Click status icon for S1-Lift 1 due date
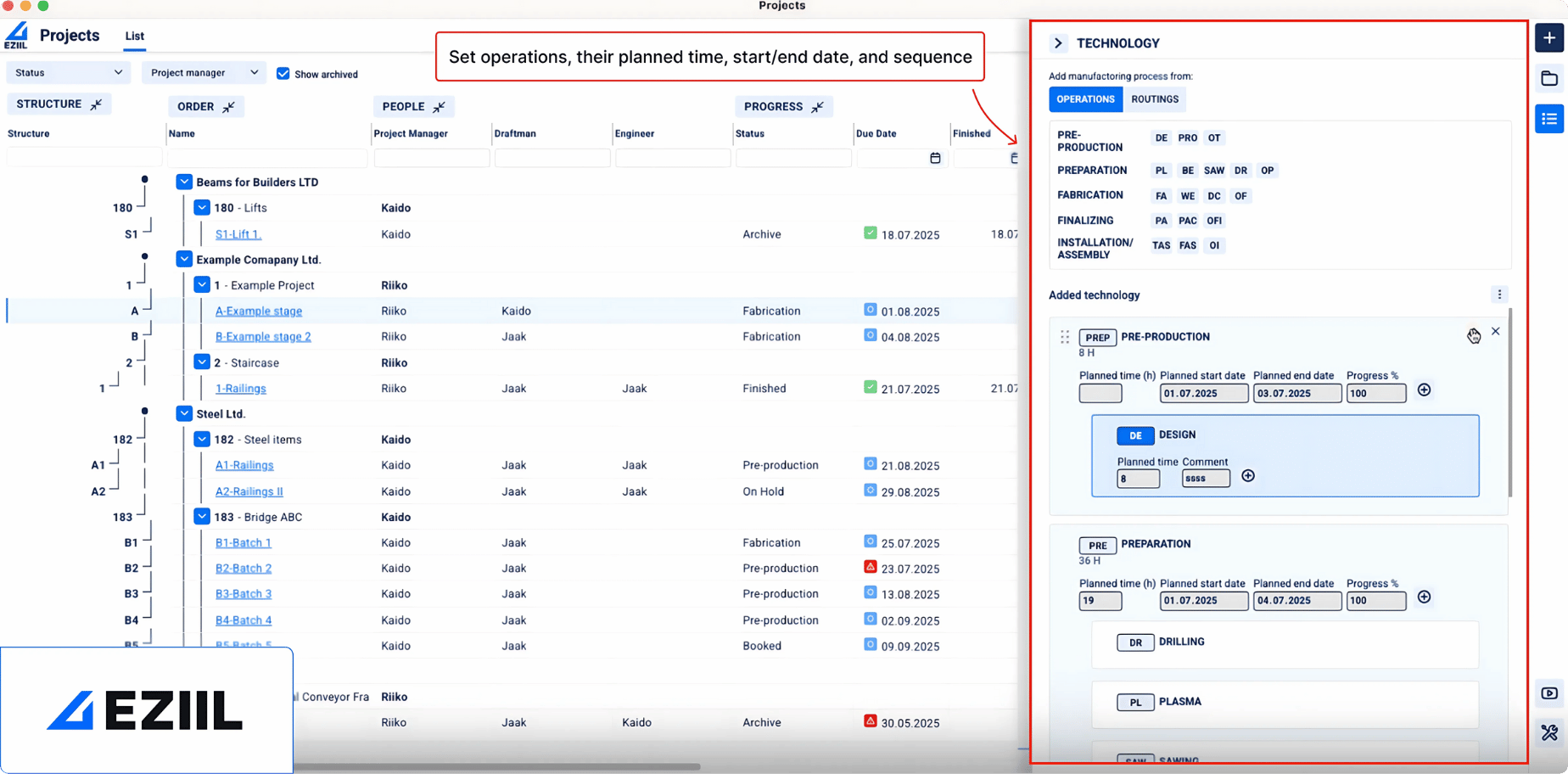Viewport: 1568px width, 774px height. tap(870, 233)
